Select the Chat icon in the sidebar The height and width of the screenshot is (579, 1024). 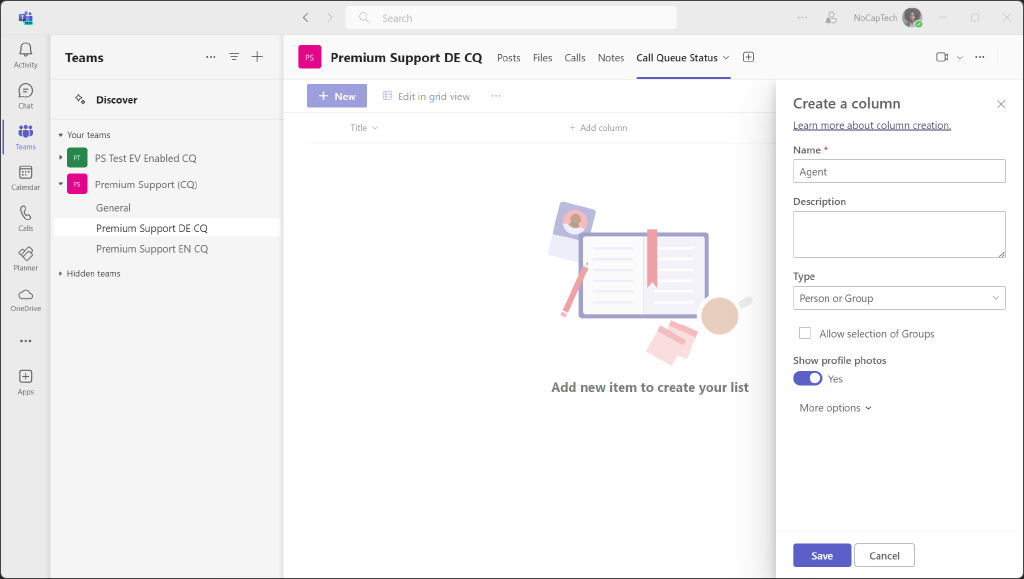[x=25, y=93]
